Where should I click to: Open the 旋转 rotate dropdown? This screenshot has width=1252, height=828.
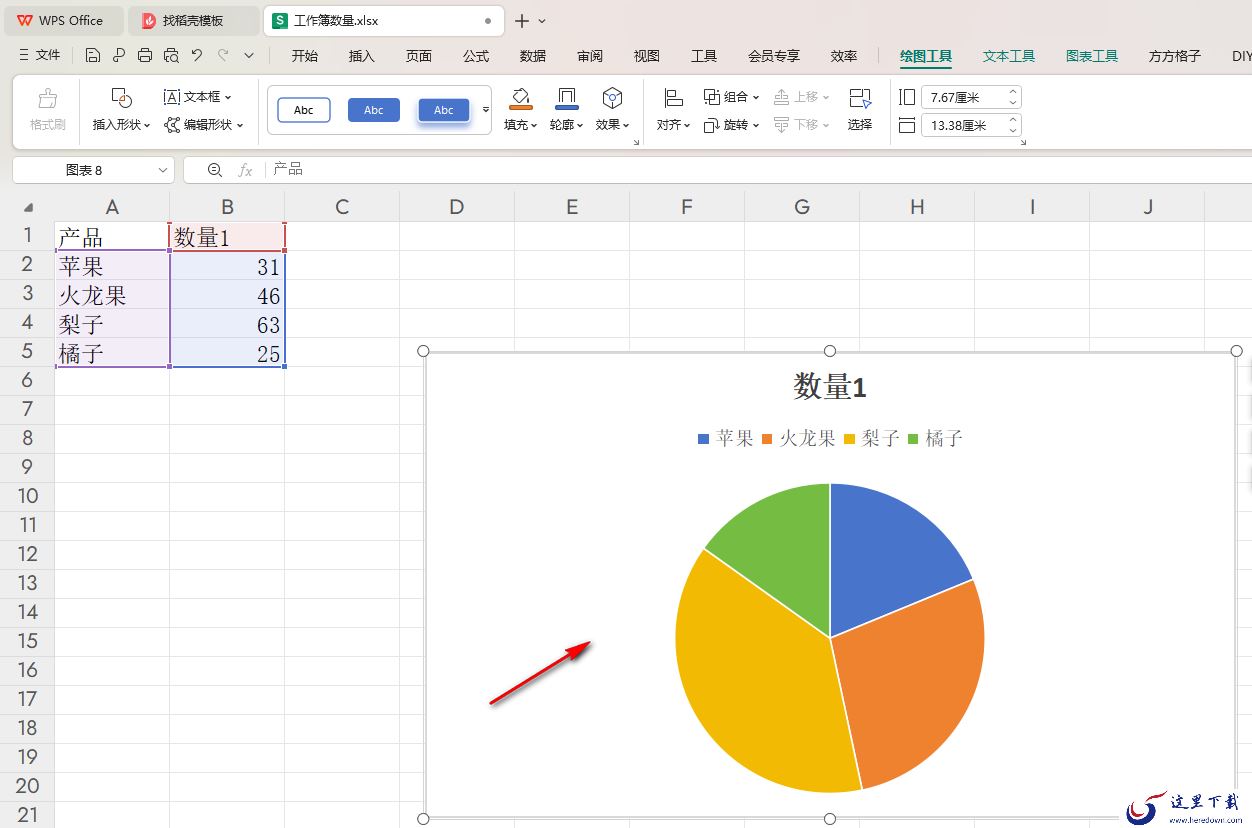(732, 125)
